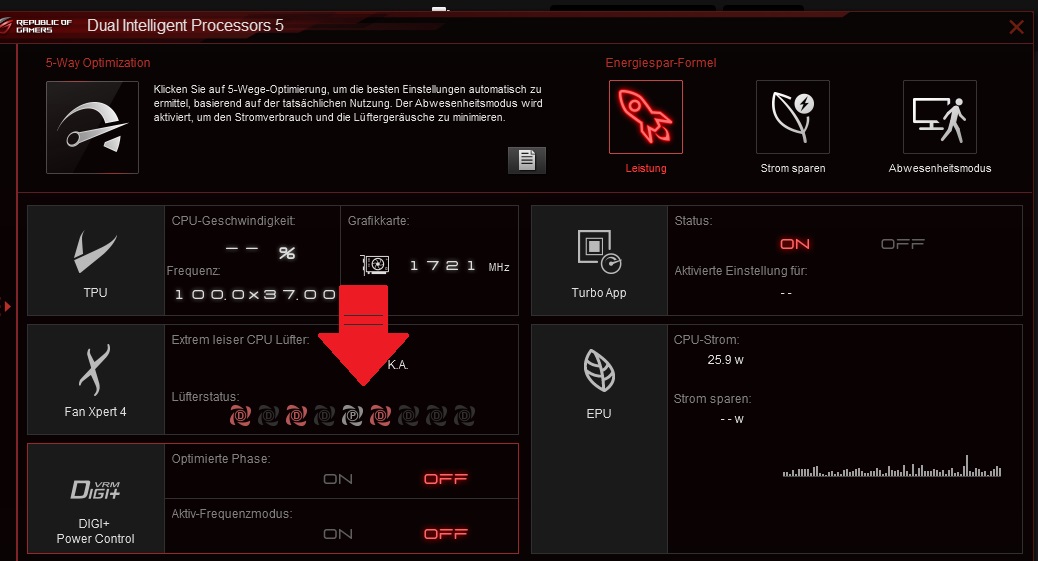
Task: Click the 25.9 w CPU-Strom value
Action: pyautogui.click(x=726, y=360)
